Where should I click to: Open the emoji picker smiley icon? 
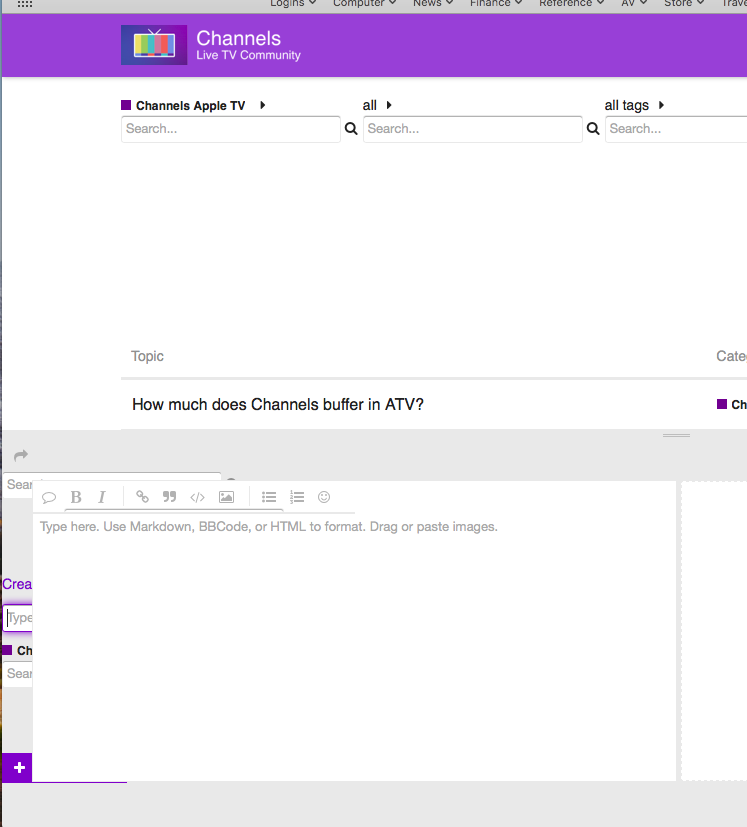click(324, 497)
